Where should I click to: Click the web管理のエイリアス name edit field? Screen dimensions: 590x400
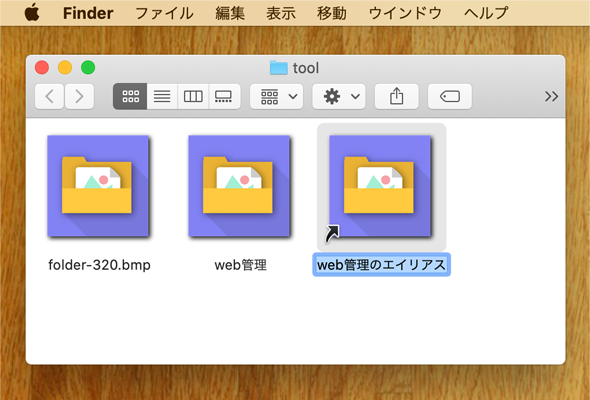click(382, 265)
